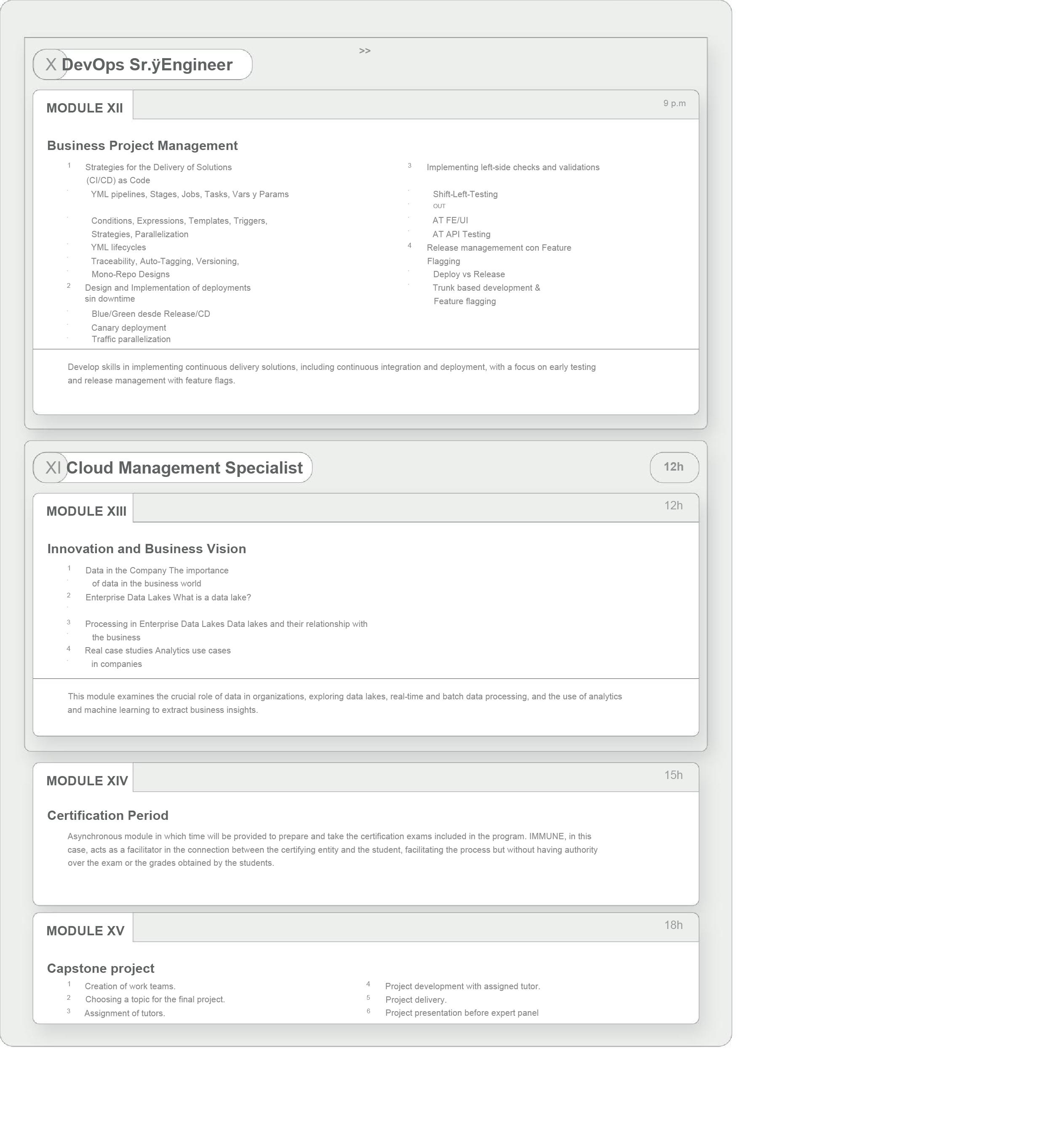This screenshot has height=1127, width=1064.
Task: Select the MODULE XIII tab
Action: pos(86,511)
